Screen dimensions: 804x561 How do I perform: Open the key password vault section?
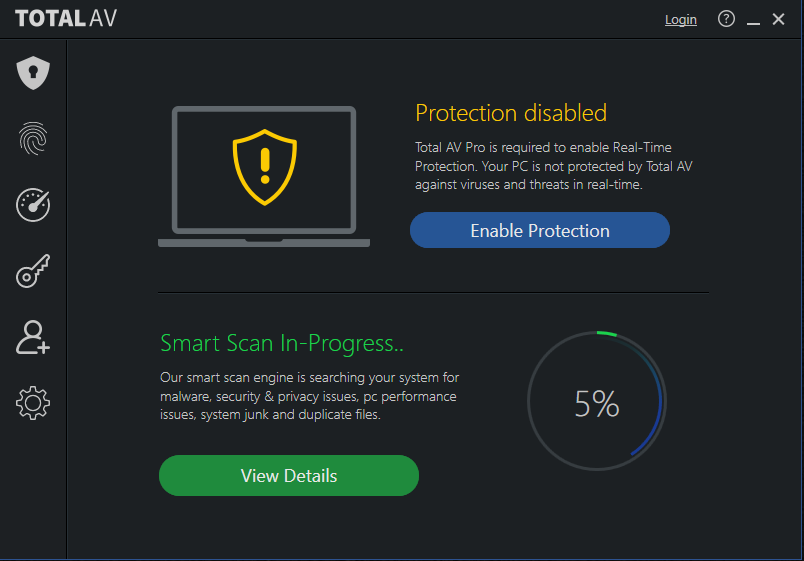coord(33,271)
